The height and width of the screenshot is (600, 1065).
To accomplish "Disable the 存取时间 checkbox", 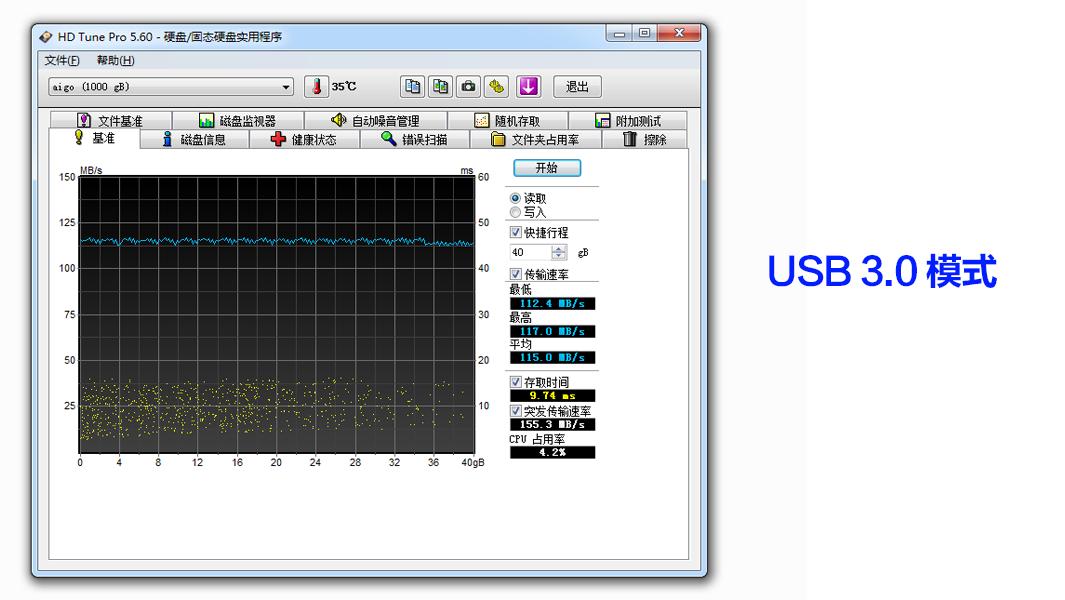I will tap(516, 382).
